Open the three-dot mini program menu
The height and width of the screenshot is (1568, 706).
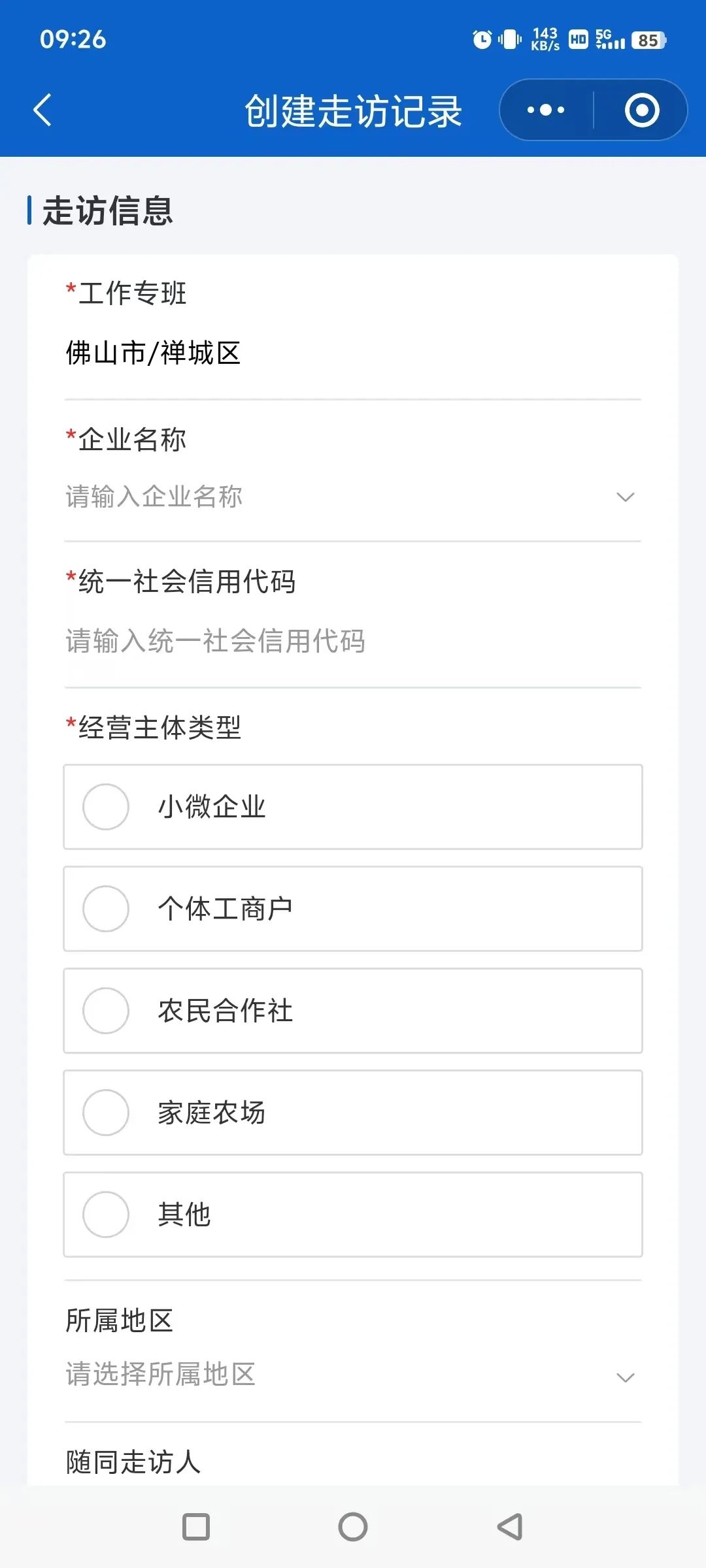coord(546,110)
